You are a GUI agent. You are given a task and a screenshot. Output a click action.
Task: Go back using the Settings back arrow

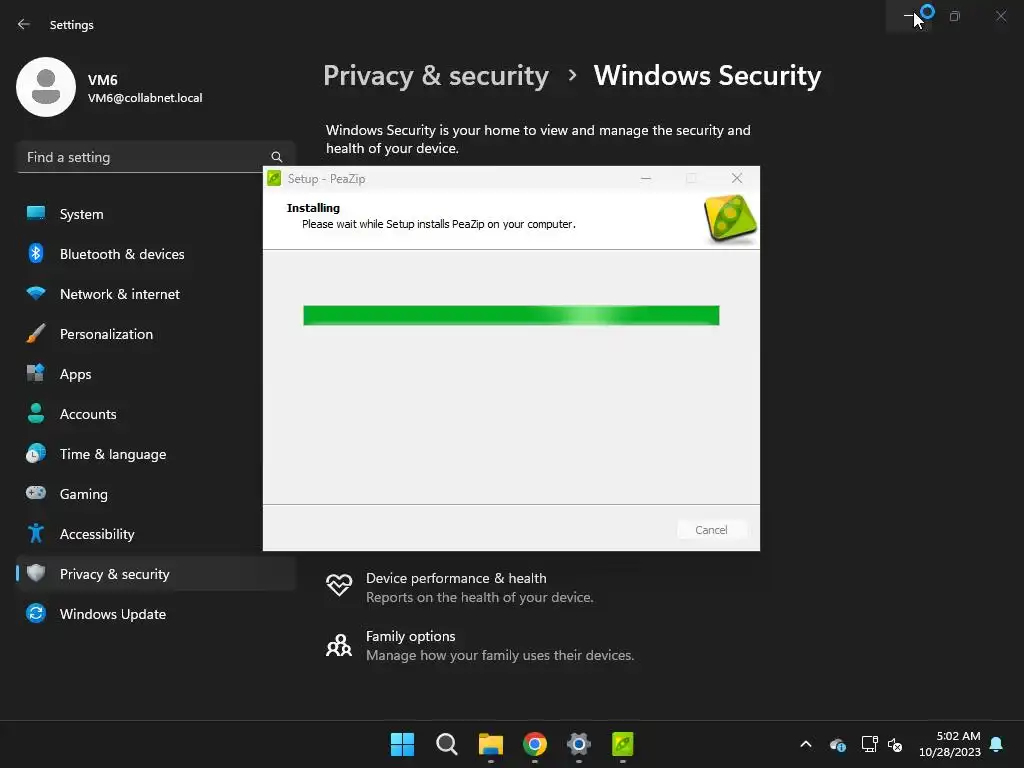coord(24,24)
